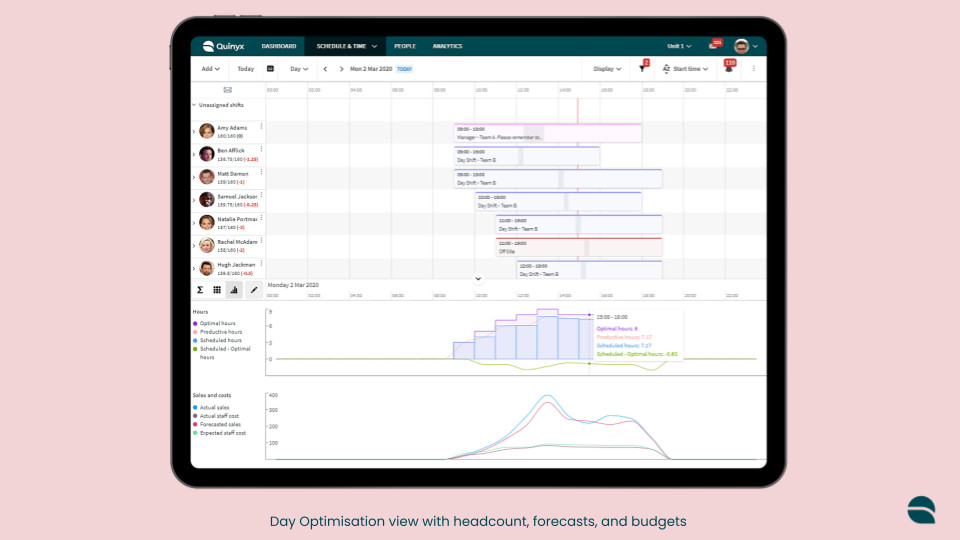Select the grid table view icon

click(217, 290)
